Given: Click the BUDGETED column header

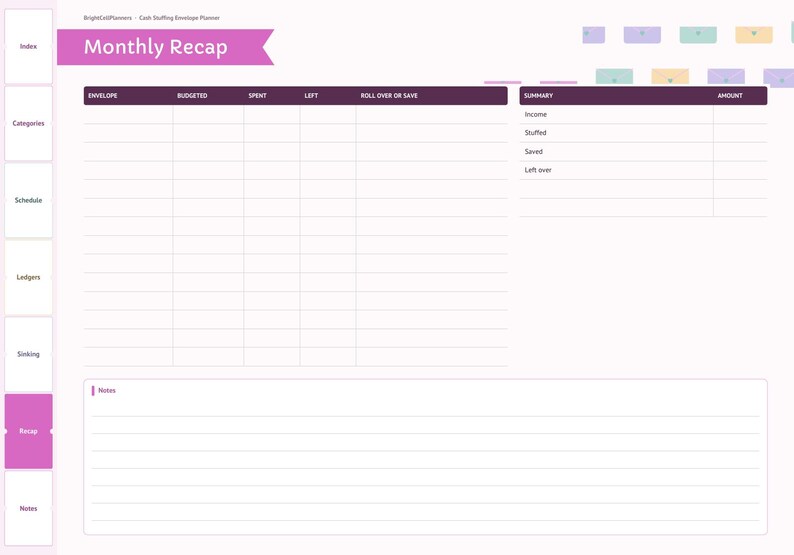Looking at the screenshot, I should [192, 96].
